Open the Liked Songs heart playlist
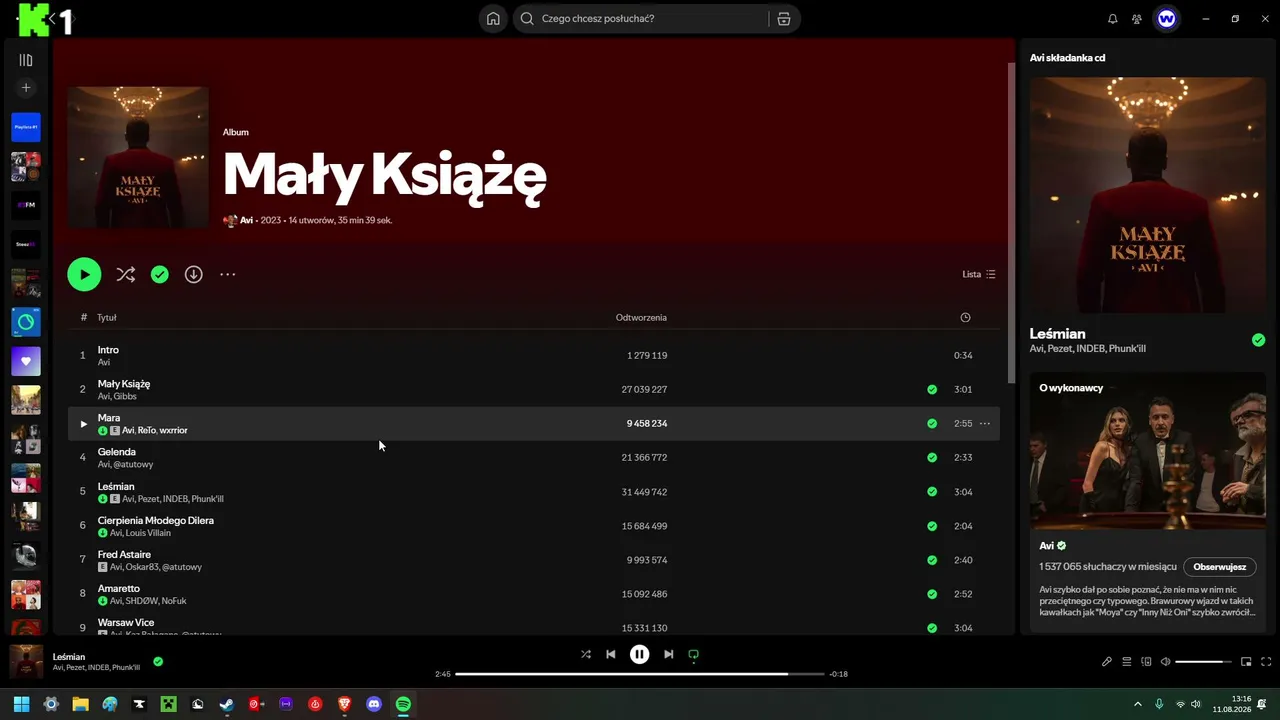Image resolution: width=1280 pixels, height=720 pixels. coord(26,361)
